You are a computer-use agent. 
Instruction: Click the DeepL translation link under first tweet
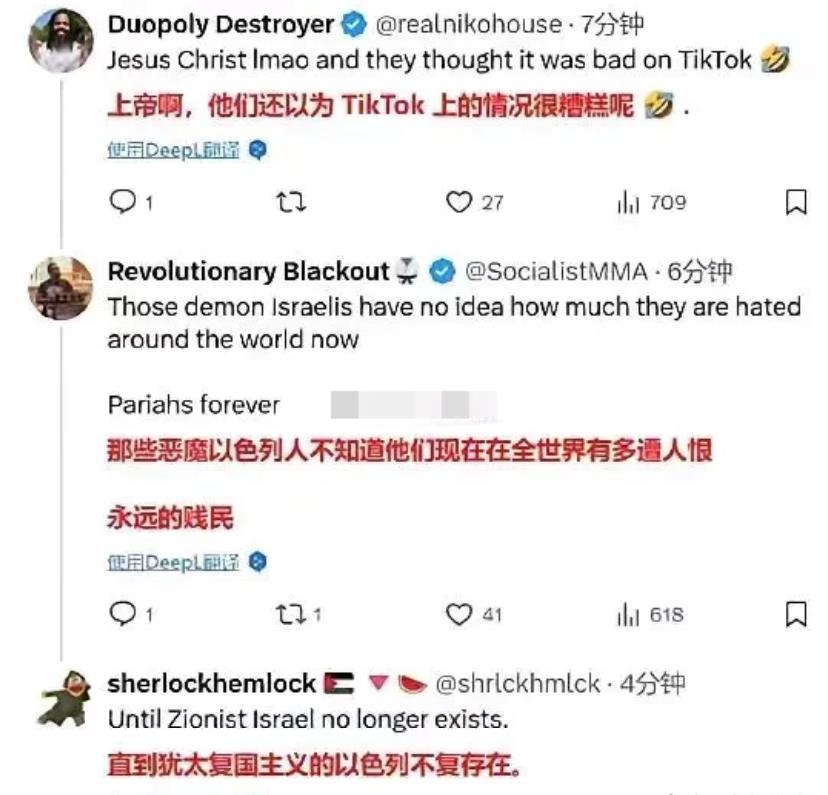(174, 150)
